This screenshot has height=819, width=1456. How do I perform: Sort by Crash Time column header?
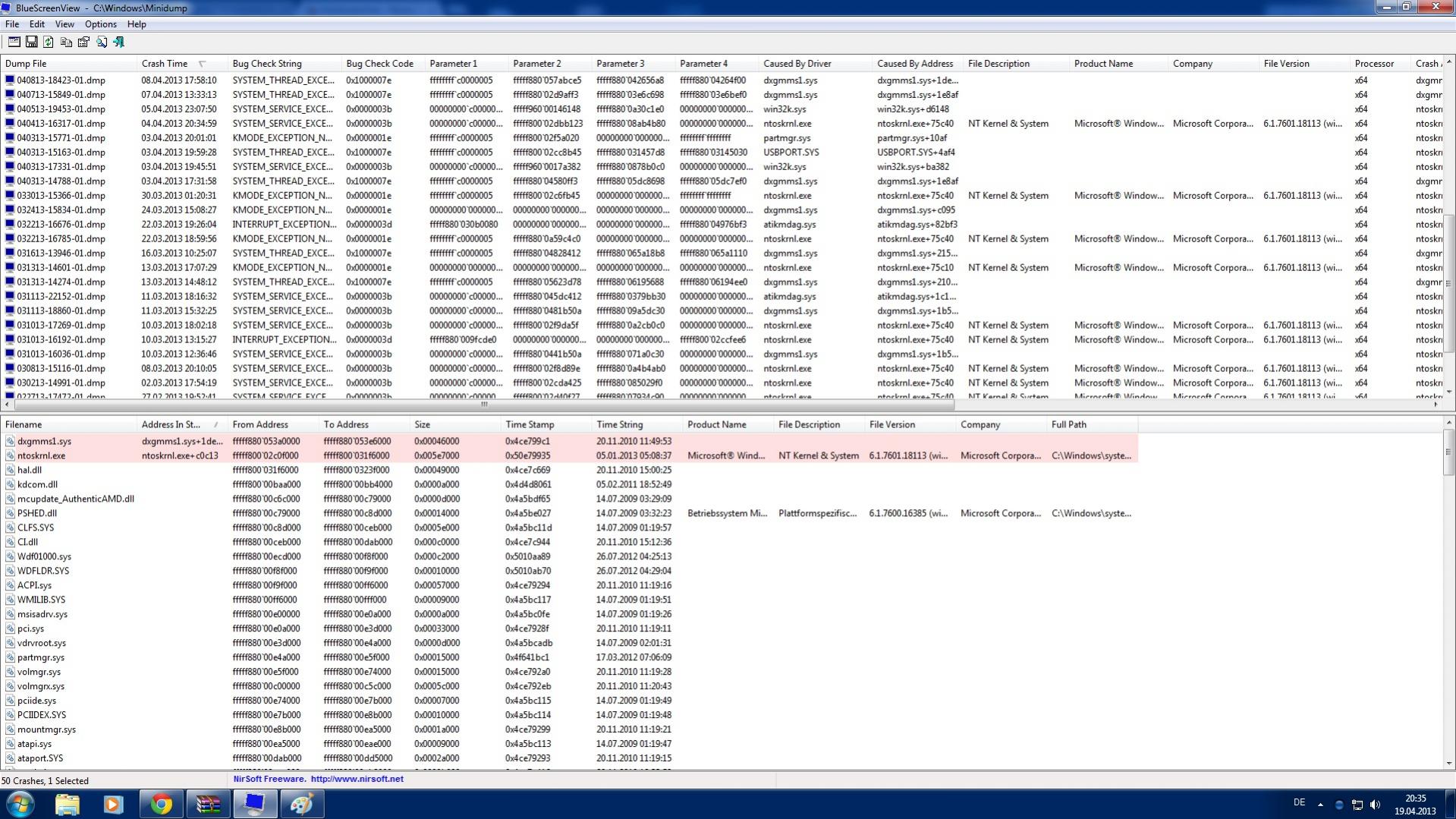coord(182,64)
